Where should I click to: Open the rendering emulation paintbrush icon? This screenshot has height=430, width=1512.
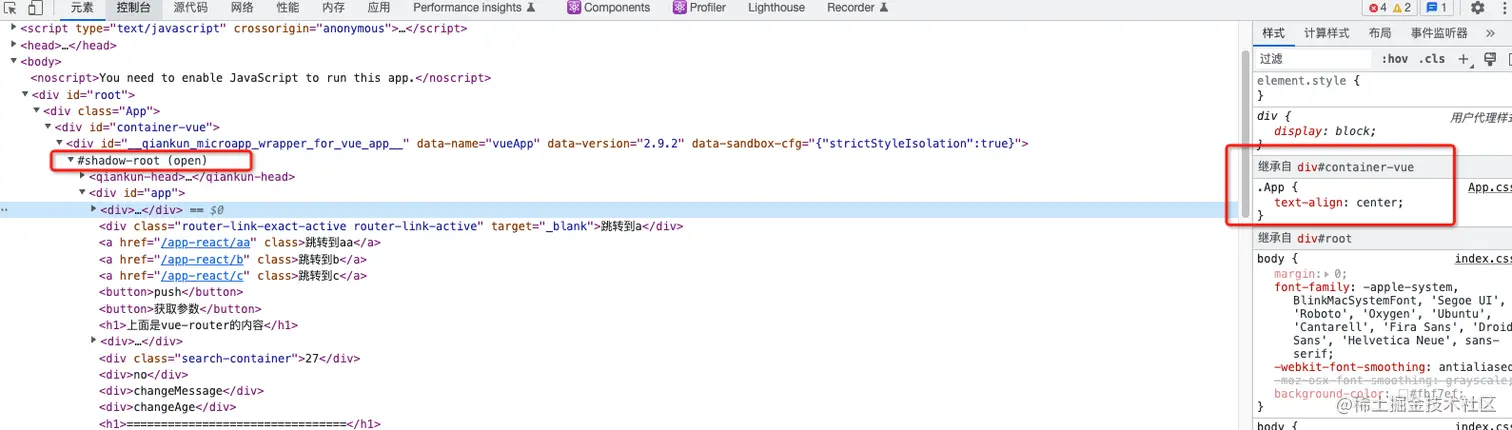[x=1490, y=59]
